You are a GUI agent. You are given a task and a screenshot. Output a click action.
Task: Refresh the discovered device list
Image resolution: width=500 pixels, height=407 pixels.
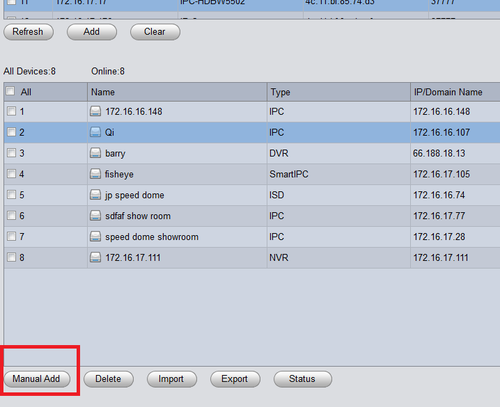(x=28, y=32)
